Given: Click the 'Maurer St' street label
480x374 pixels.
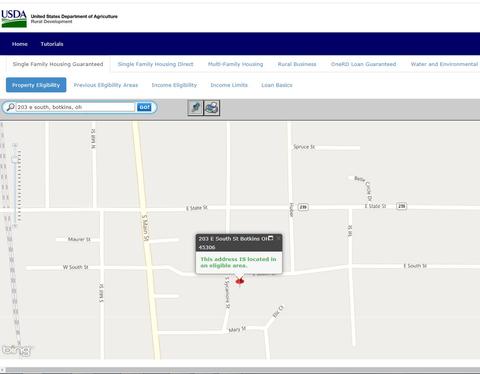Looking at the screenshot, I should pos(79,239).
